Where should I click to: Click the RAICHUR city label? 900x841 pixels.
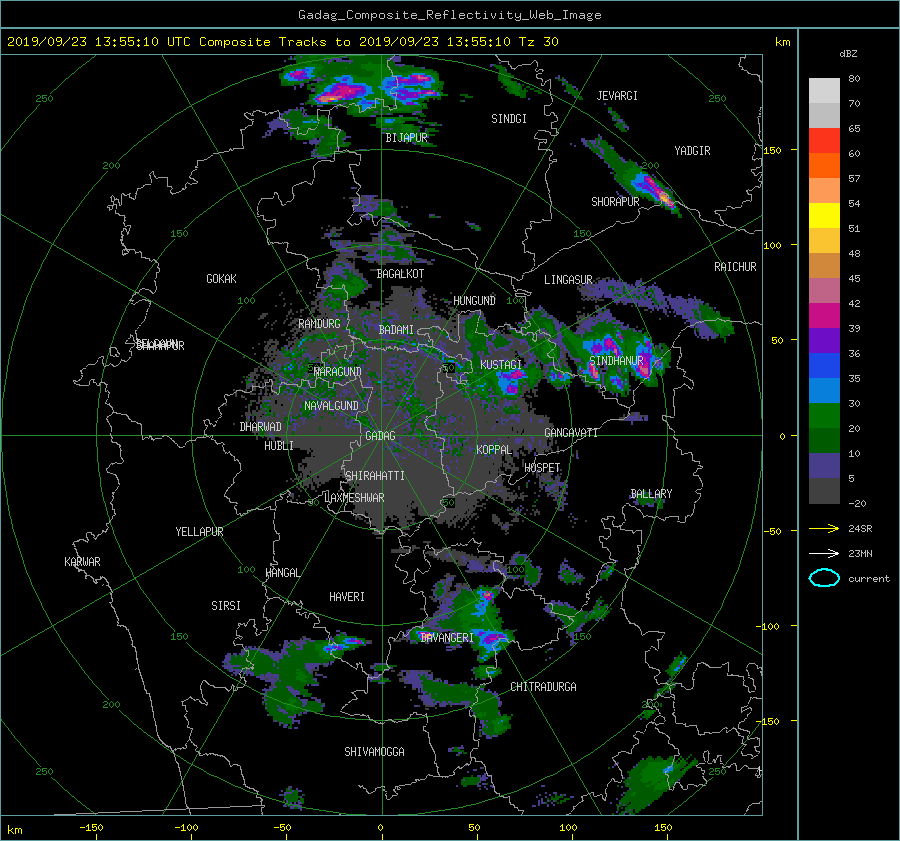(x=735, y=267)
